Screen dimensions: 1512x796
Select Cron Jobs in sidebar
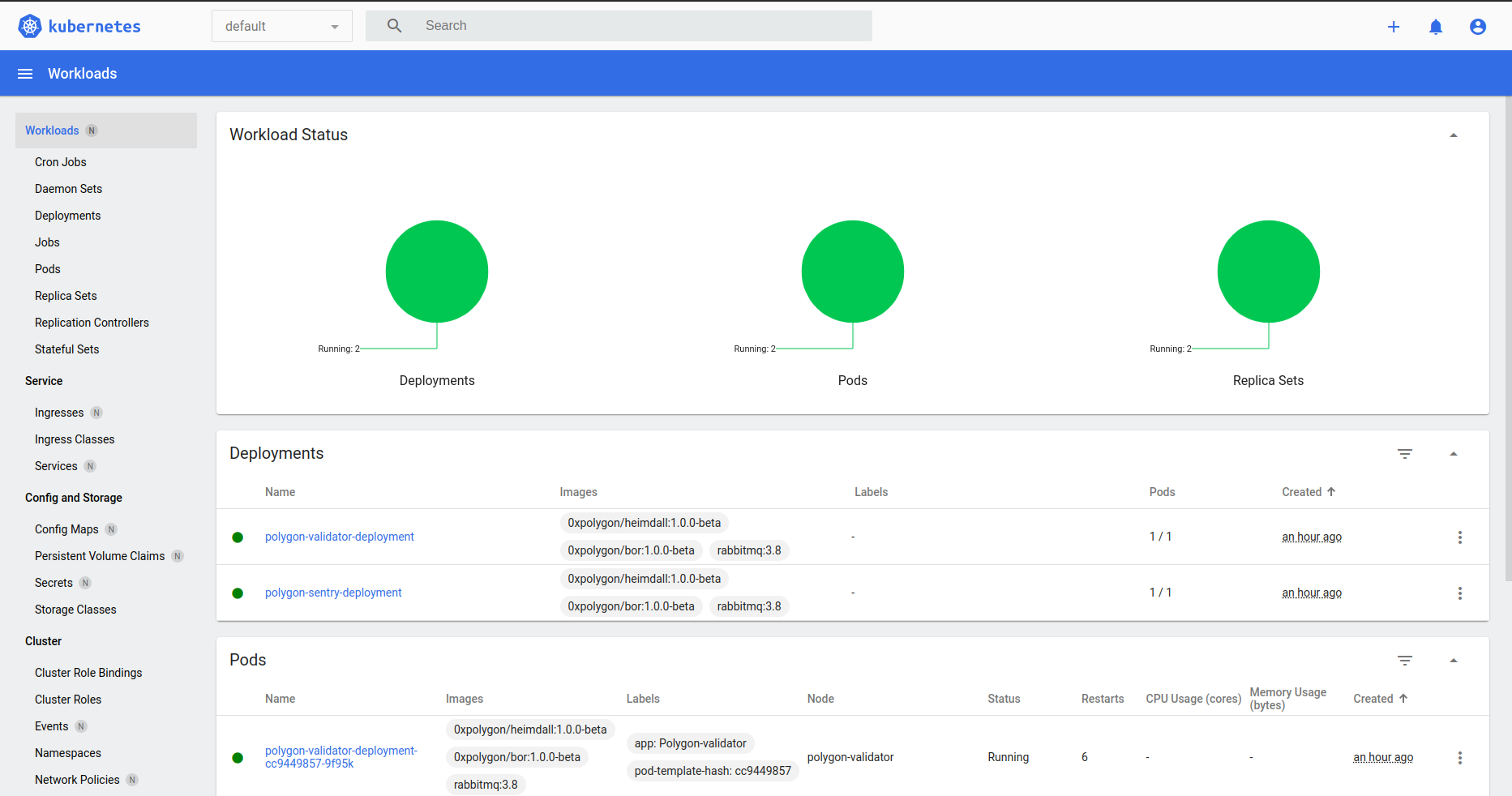pos(61,162)
